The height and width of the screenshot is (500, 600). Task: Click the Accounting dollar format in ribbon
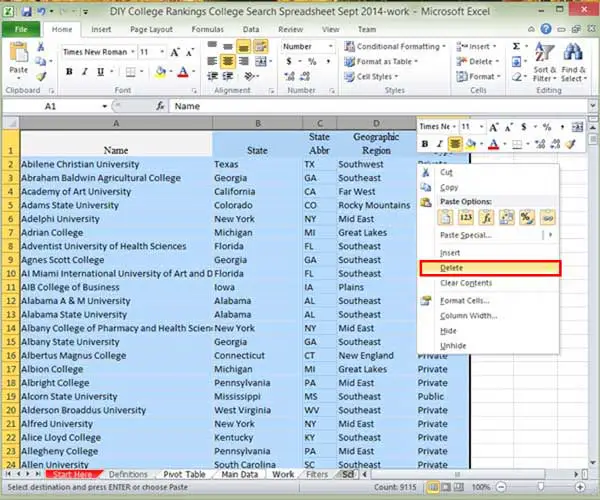tap(289, 61)
